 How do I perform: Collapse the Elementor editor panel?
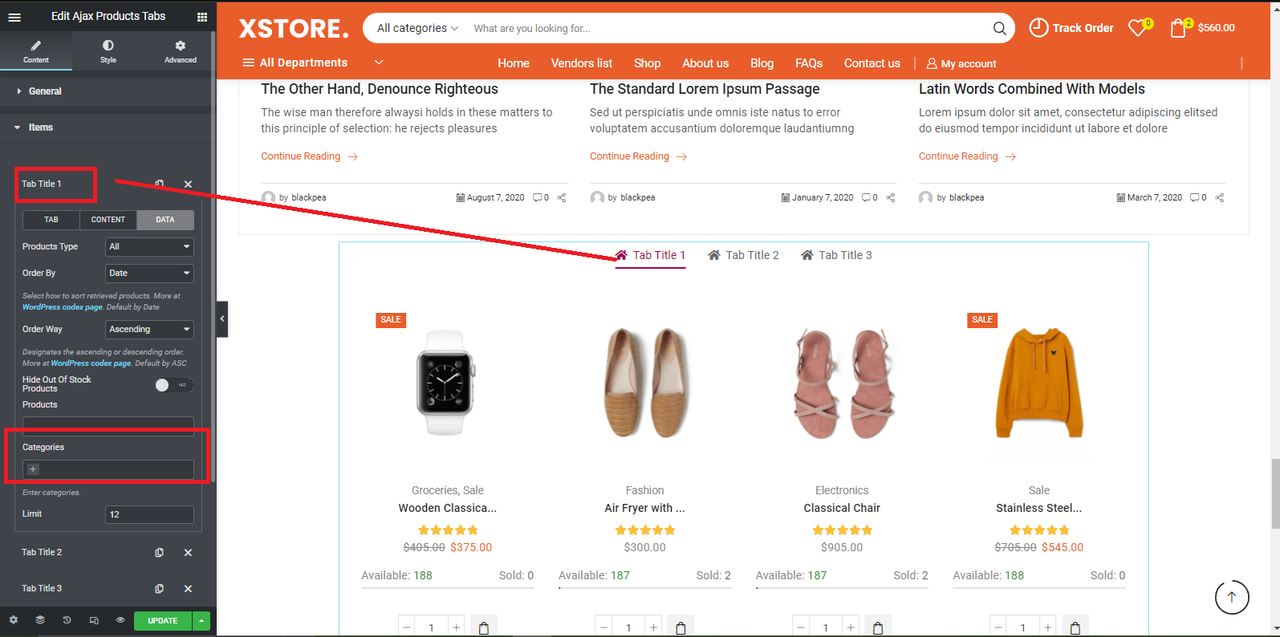coord(222,319)
